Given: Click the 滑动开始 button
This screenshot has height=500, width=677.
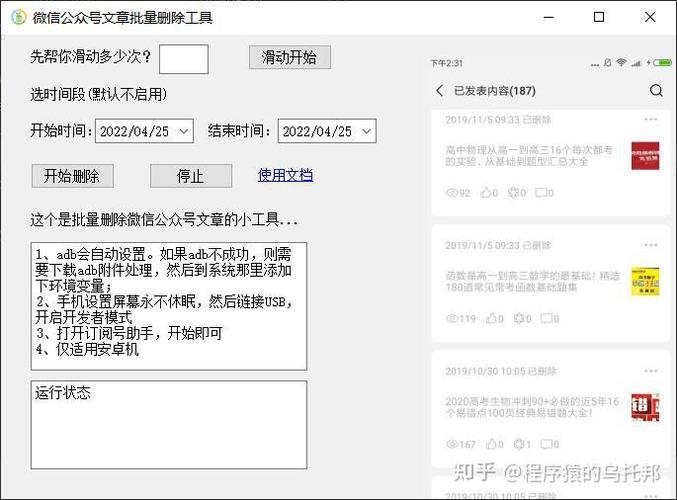Looking at the screenshot, I should [x=290, y=57].
